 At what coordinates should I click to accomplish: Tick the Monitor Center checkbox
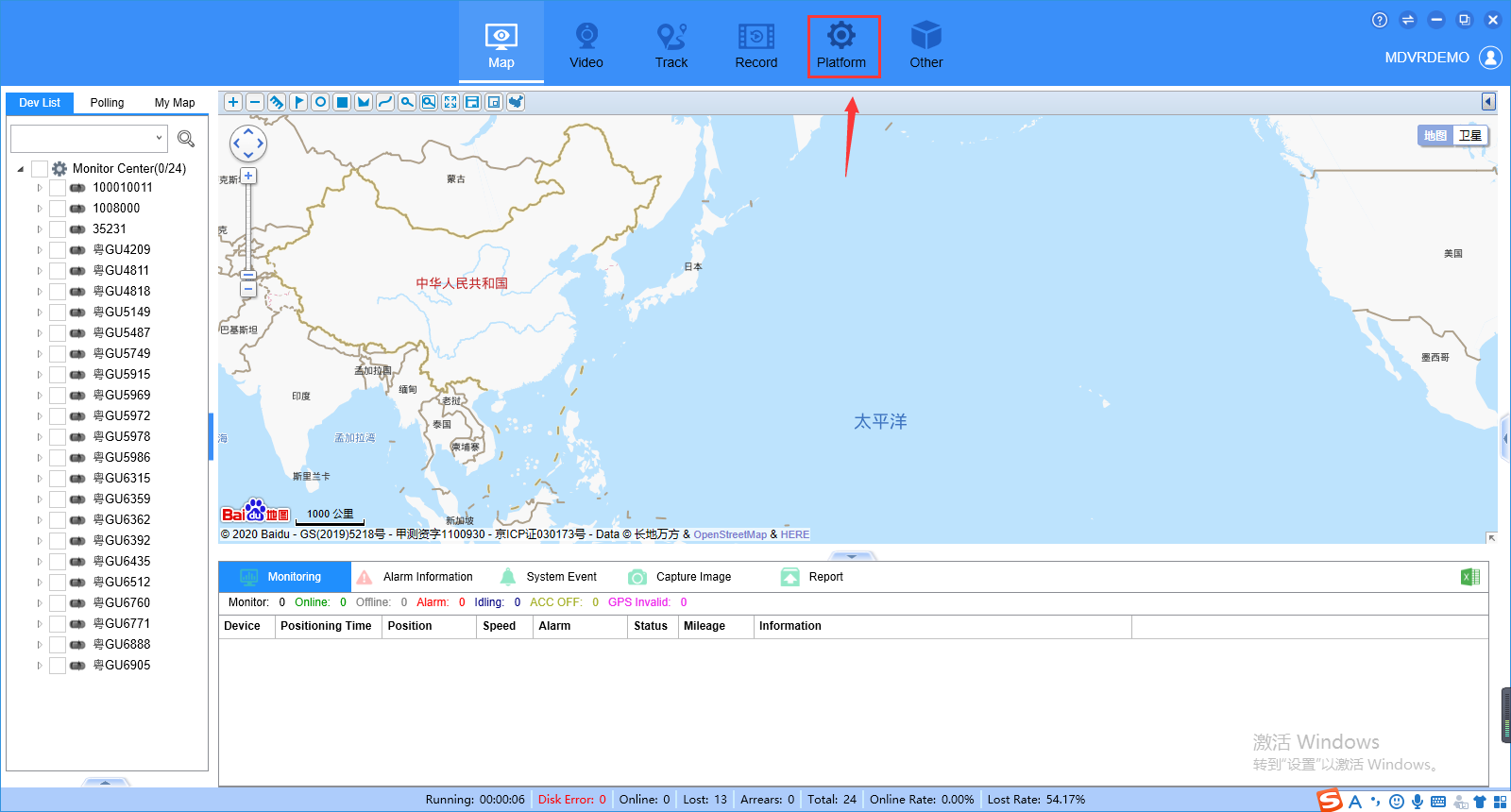click(x=40, y=168)
